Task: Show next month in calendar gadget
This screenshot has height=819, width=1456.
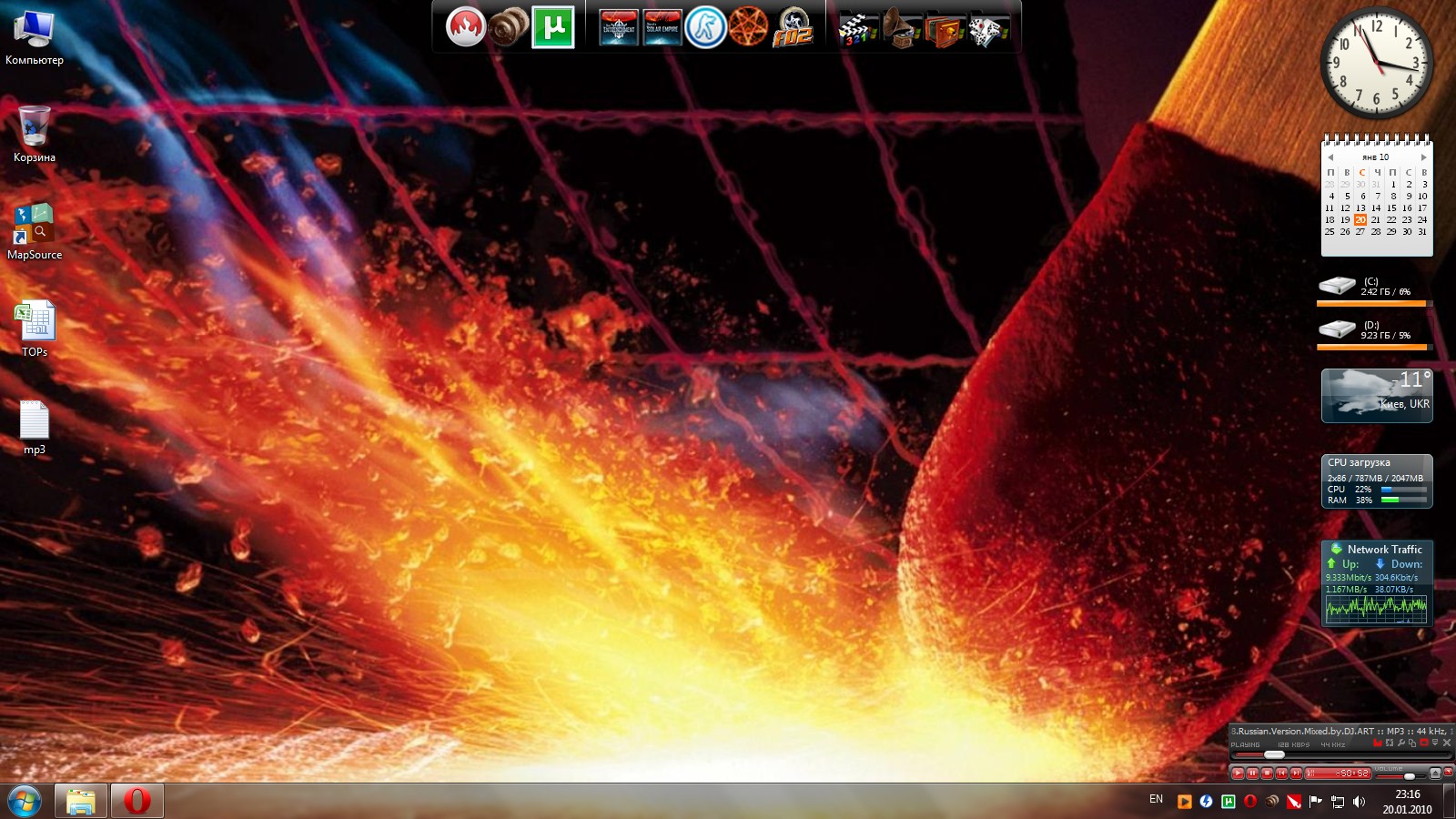Action: point(1424,157)
